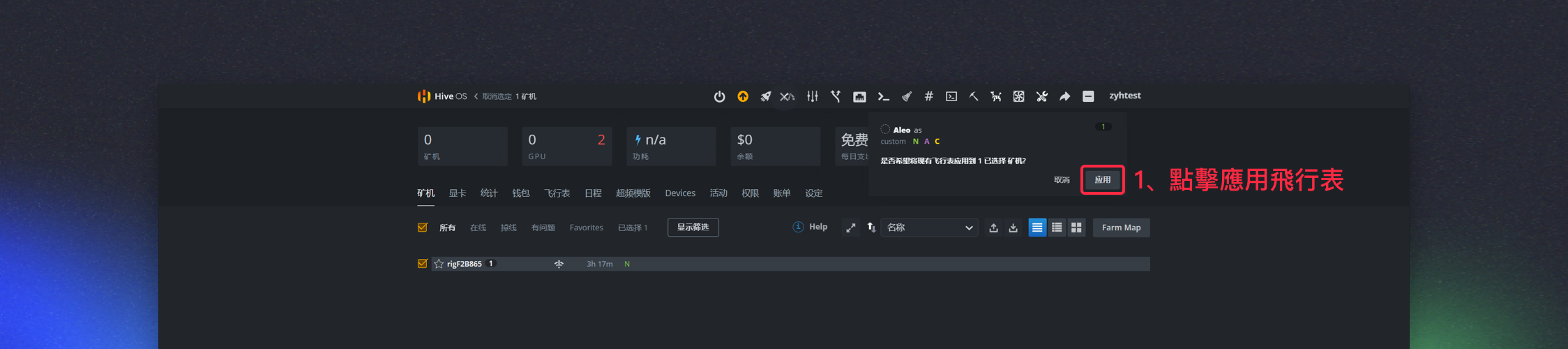Viewport: 1568px width, 349px height.
Task: Open the 名称 sort dropdown
Action: tap(929, 228)
